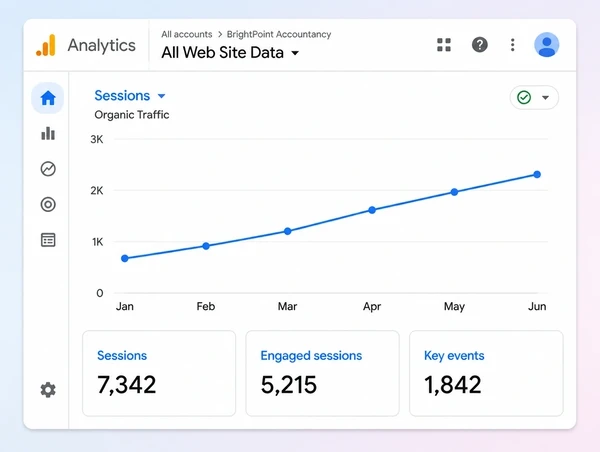Viewport: 600px width, 452px height.
Task: Click the Jun data point on chart
Action: click(x=537, y=175)
